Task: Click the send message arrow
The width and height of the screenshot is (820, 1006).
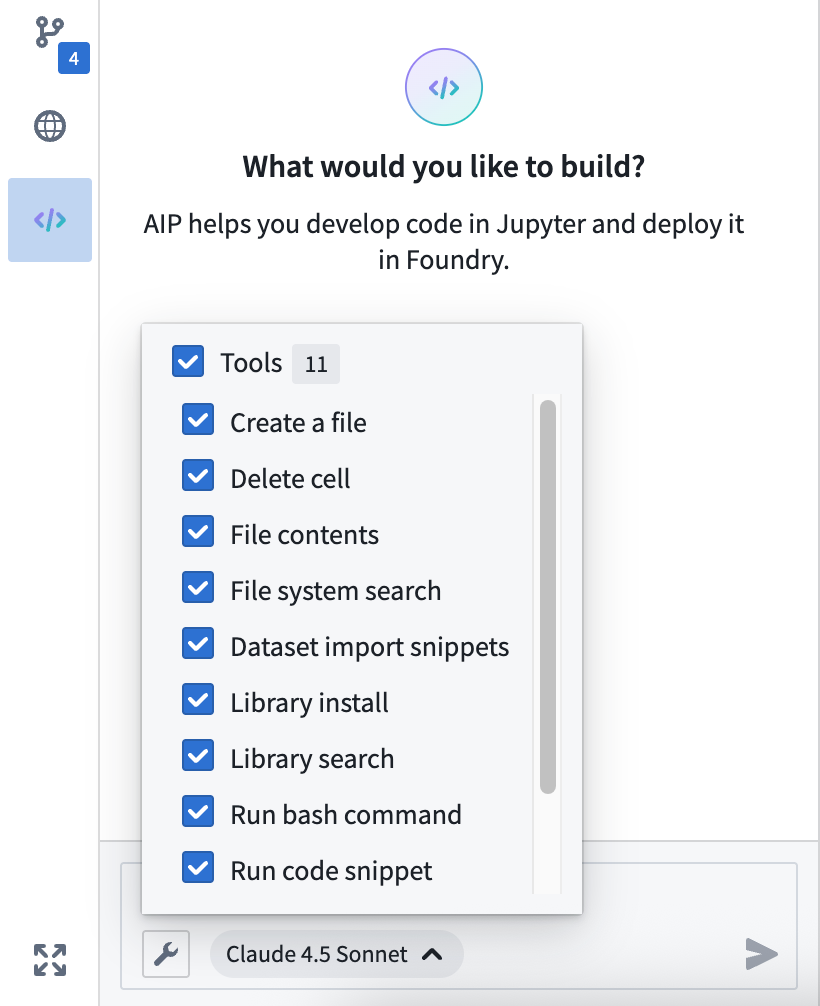Action: 761,954
